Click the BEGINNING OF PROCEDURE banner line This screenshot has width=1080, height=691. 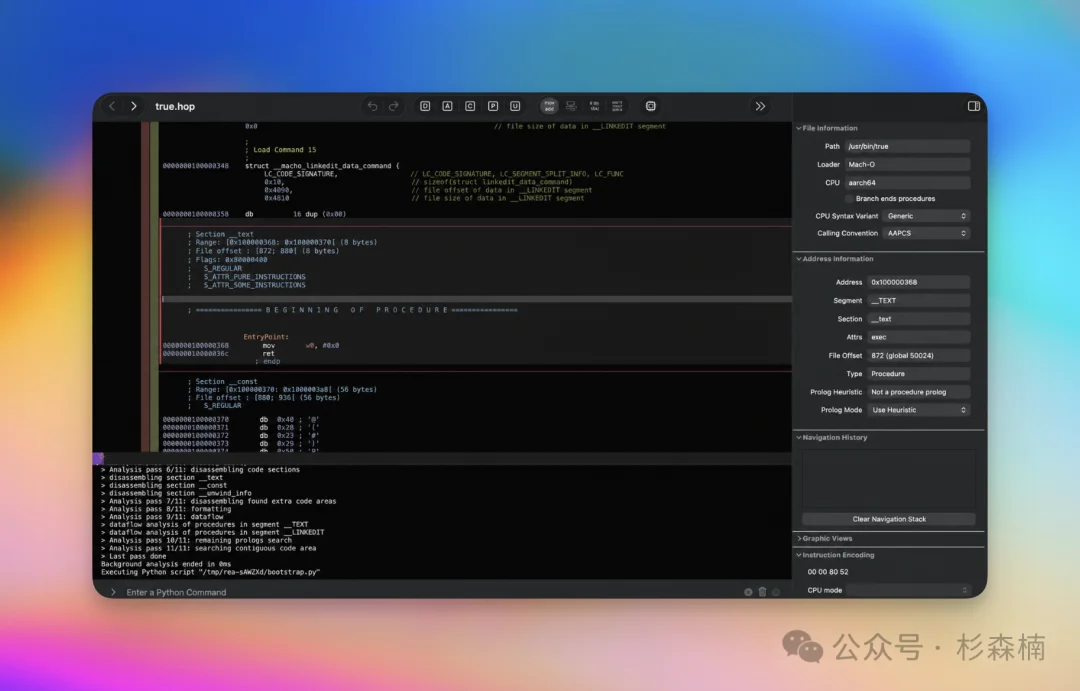point(352,310)
